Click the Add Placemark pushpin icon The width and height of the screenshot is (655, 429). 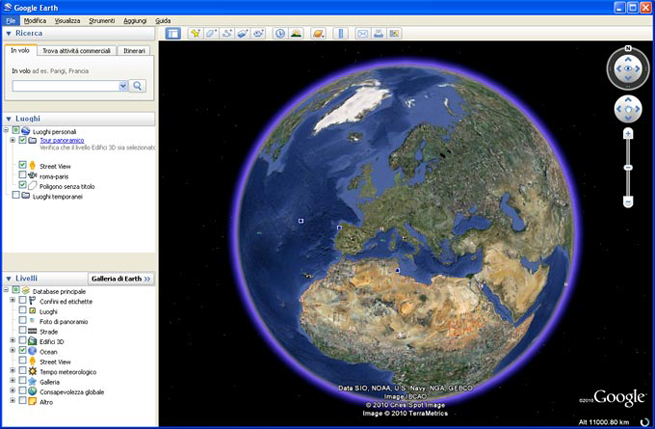[195, 33]
